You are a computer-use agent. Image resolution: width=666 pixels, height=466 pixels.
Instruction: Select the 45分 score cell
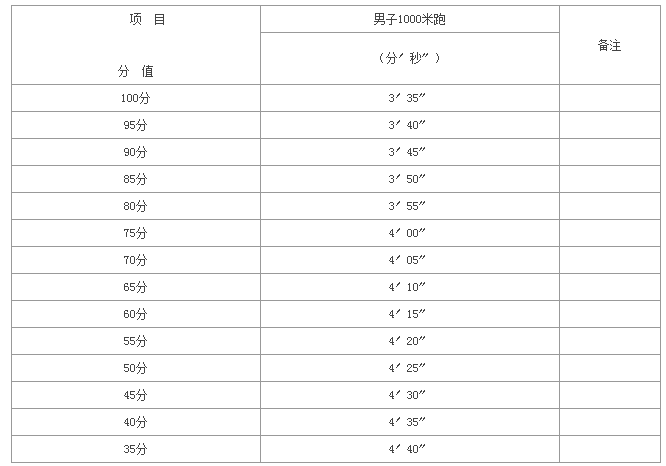point(135,395)
